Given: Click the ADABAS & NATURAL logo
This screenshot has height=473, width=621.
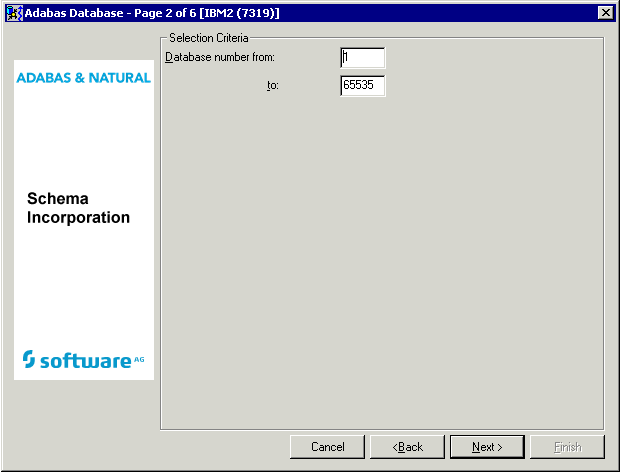Looking at the screenshot, I should (84, 77).
